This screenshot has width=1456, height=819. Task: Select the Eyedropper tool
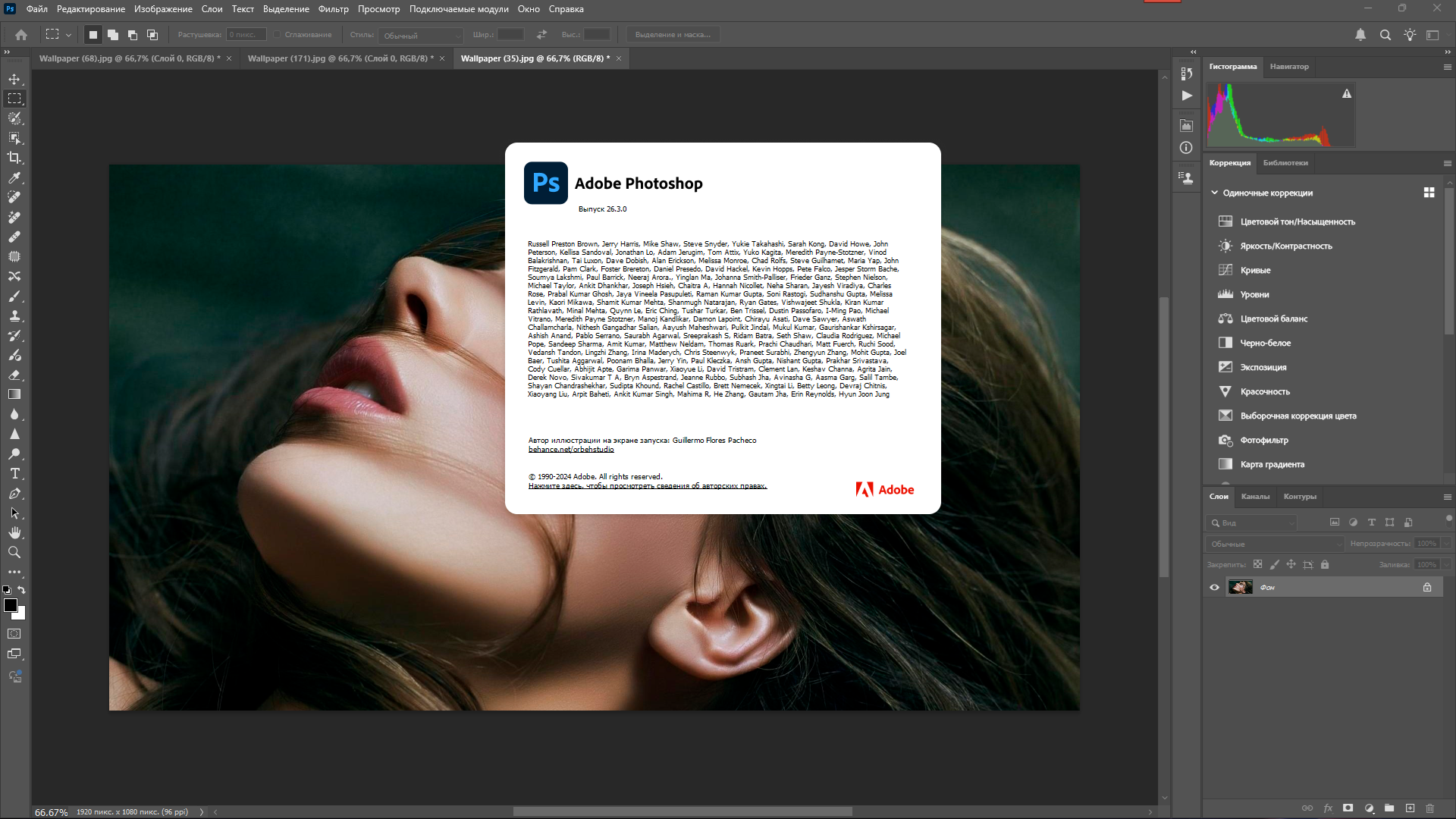tap(14, 177)
